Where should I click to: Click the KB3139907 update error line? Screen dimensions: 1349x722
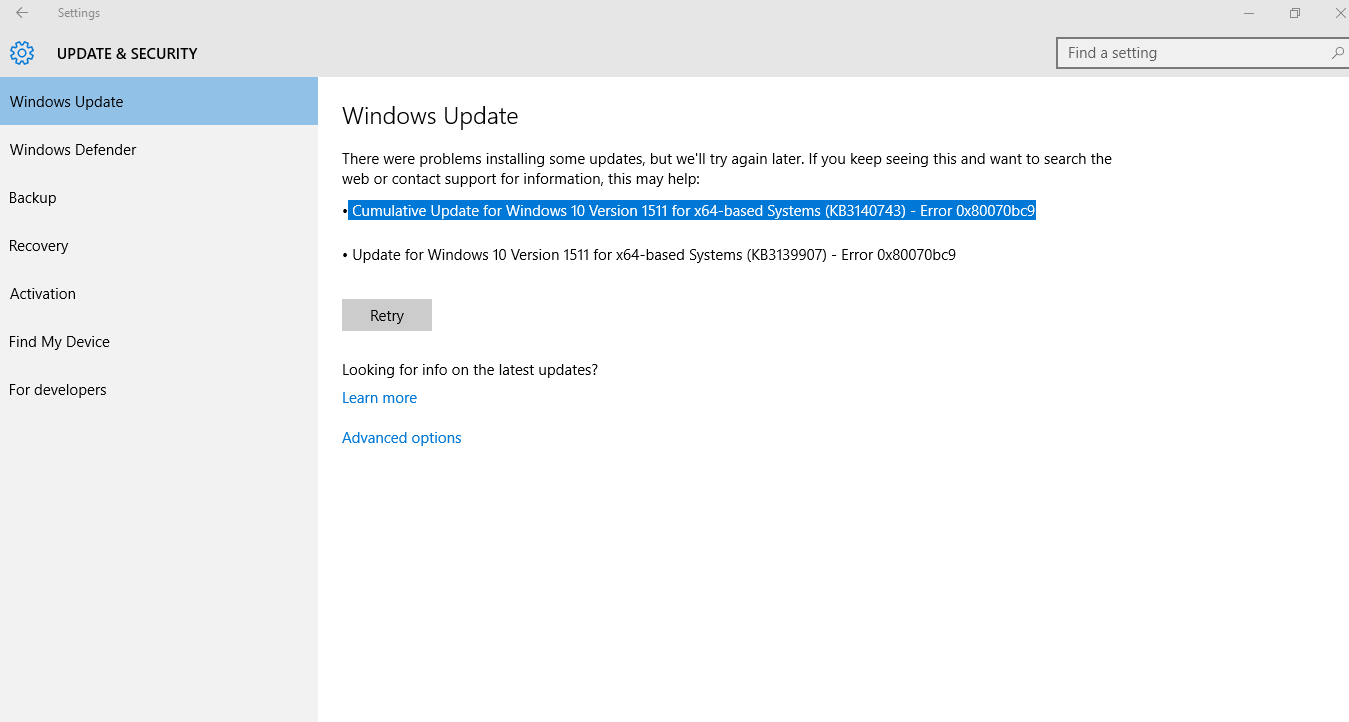pyautogui.click(x=649, y=255)
